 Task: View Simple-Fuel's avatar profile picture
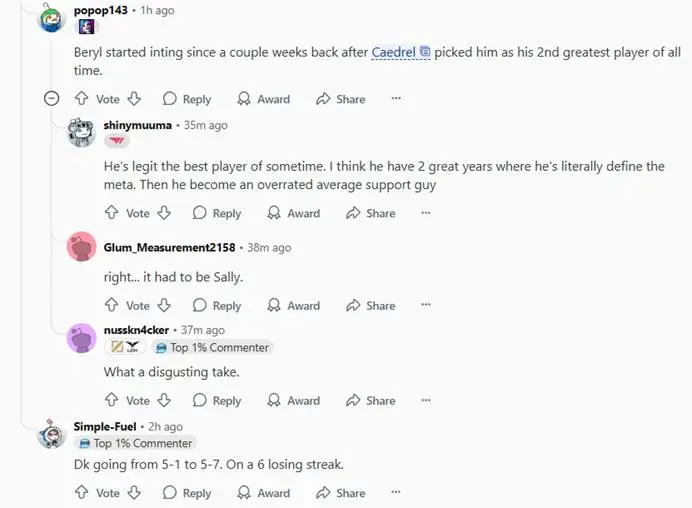point(52,434)
